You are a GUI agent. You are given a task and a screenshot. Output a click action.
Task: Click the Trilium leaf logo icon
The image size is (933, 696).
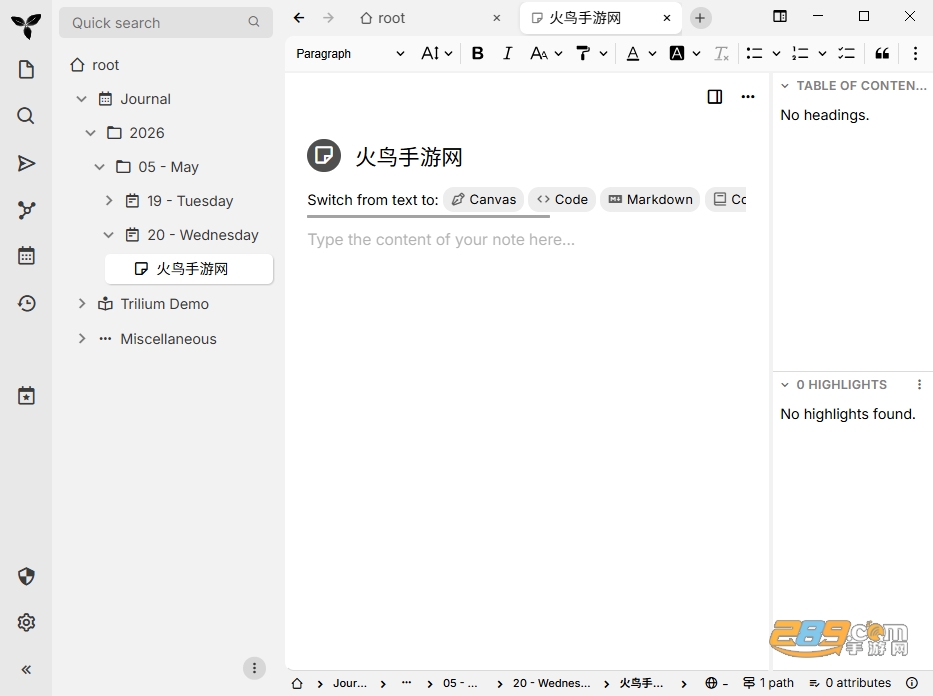click(26, 26)
